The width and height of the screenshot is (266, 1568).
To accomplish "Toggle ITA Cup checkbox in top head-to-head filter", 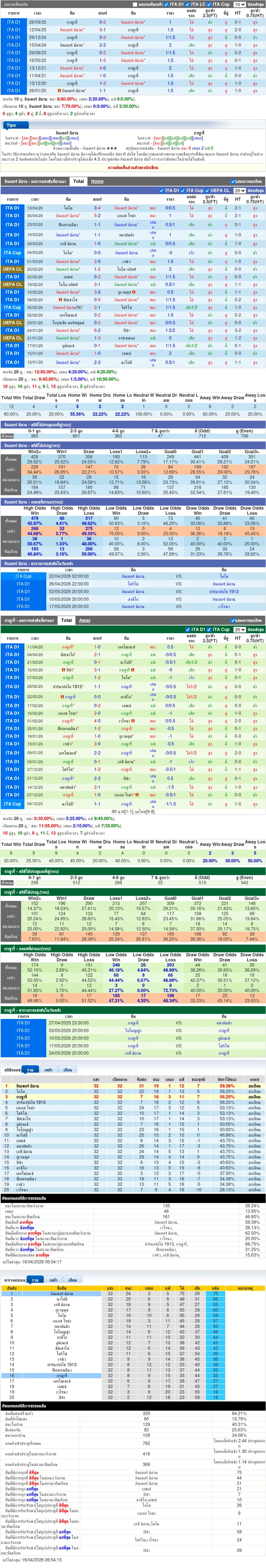I will pyautogui.click(x=210, y=4).
